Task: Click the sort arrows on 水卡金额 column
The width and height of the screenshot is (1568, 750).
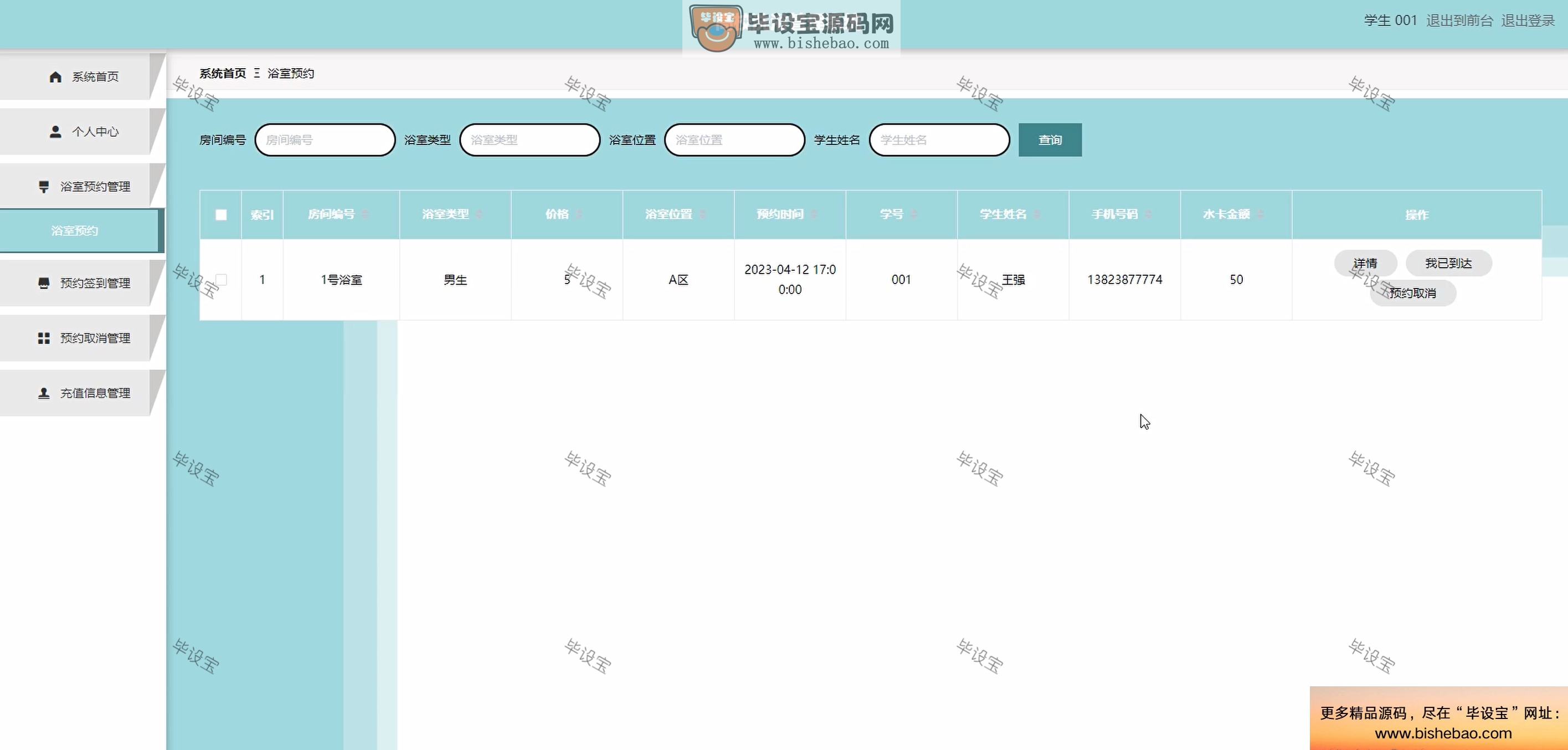Action: (1260, 214)
